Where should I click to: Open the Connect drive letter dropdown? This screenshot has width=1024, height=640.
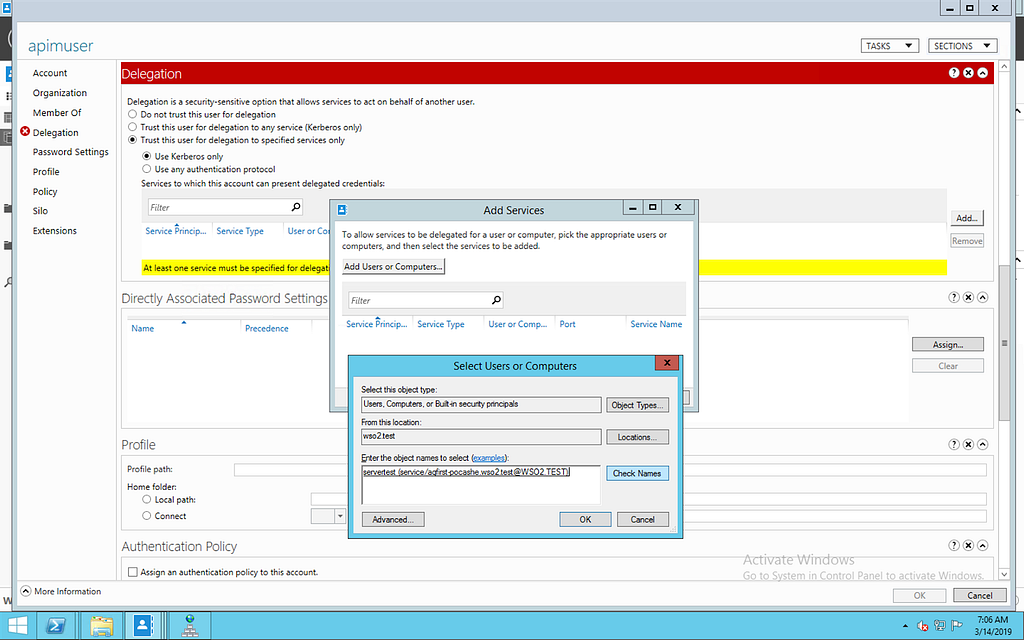(340, 516)
